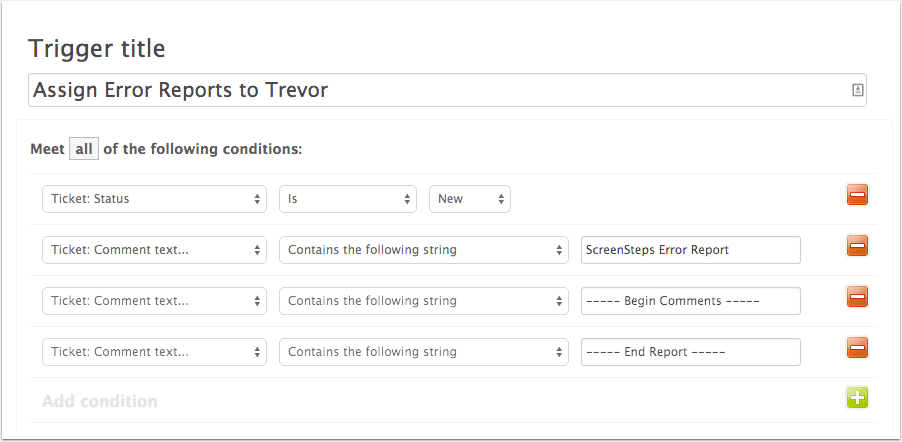
Task: Open the ScreenSteps row's 'Contains the following string' dropdown
Action: tap(424, 250)
